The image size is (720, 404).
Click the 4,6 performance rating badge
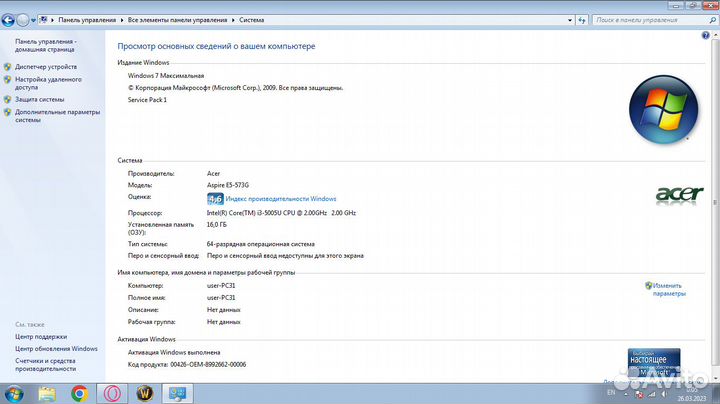215,199
